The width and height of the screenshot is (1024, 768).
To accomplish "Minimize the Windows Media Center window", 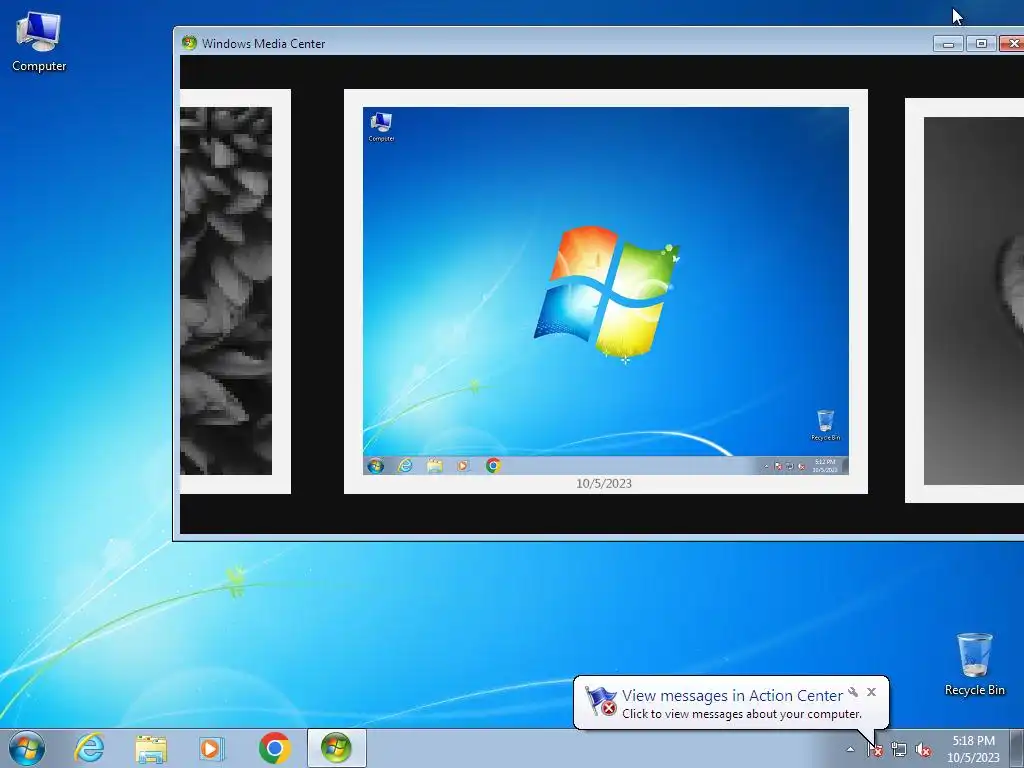I will [x=948, y=44].
